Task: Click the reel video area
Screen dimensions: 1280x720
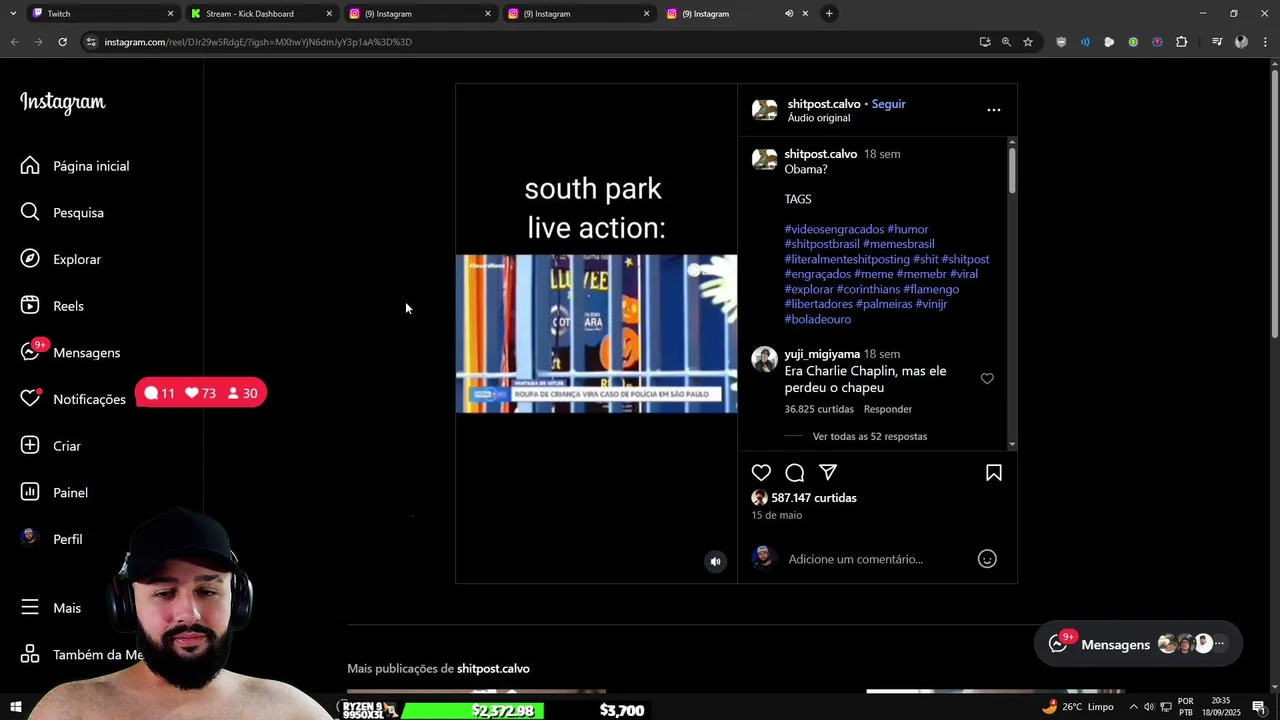Action: click(596, 333)
